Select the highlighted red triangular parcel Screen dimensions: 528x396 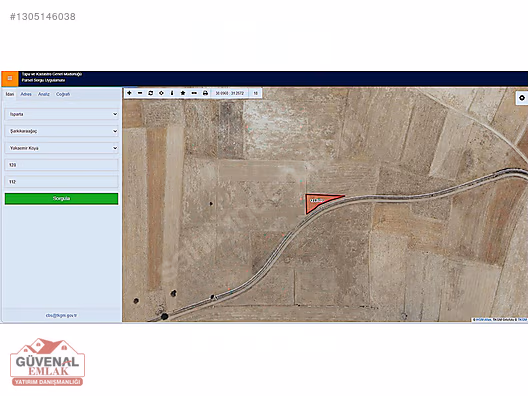(317, 201)
